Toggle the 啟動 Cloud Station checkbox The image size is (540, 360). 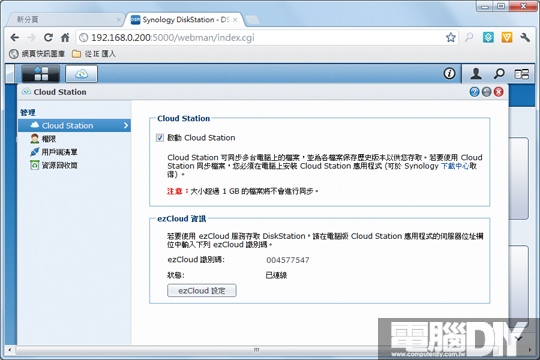coord(159,138)
